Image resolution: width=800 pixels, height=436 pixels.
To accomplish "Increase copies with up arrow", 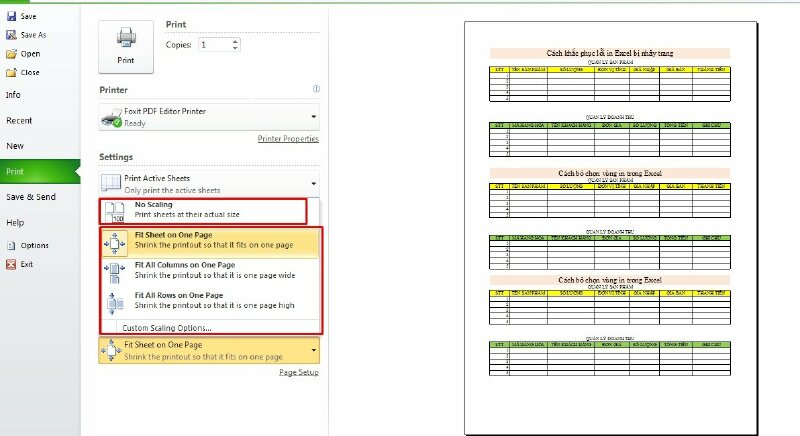I will pyautogui.click(x=235, y=41).
